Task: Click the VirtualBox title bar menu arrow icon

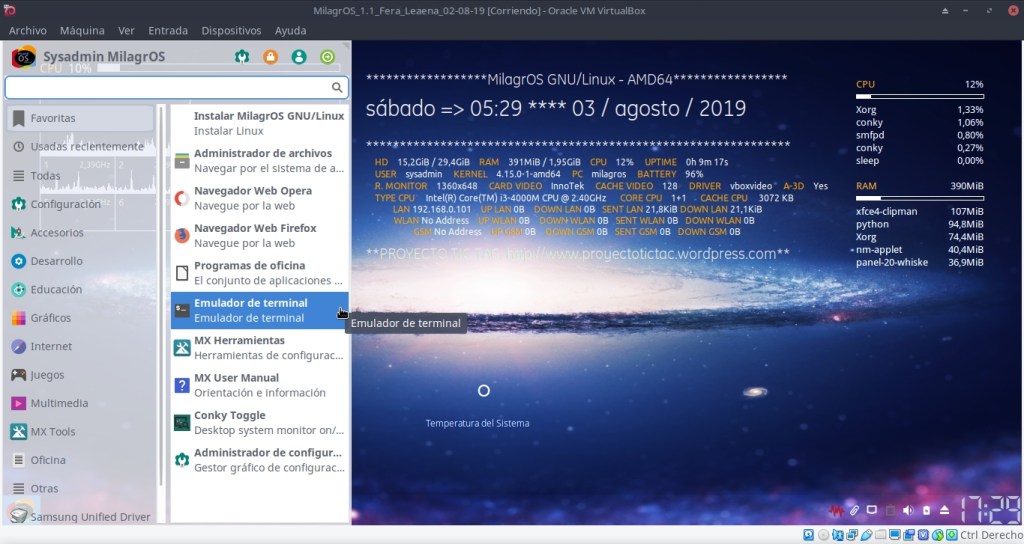Action: pyautogui.click(x=945, y=10)
